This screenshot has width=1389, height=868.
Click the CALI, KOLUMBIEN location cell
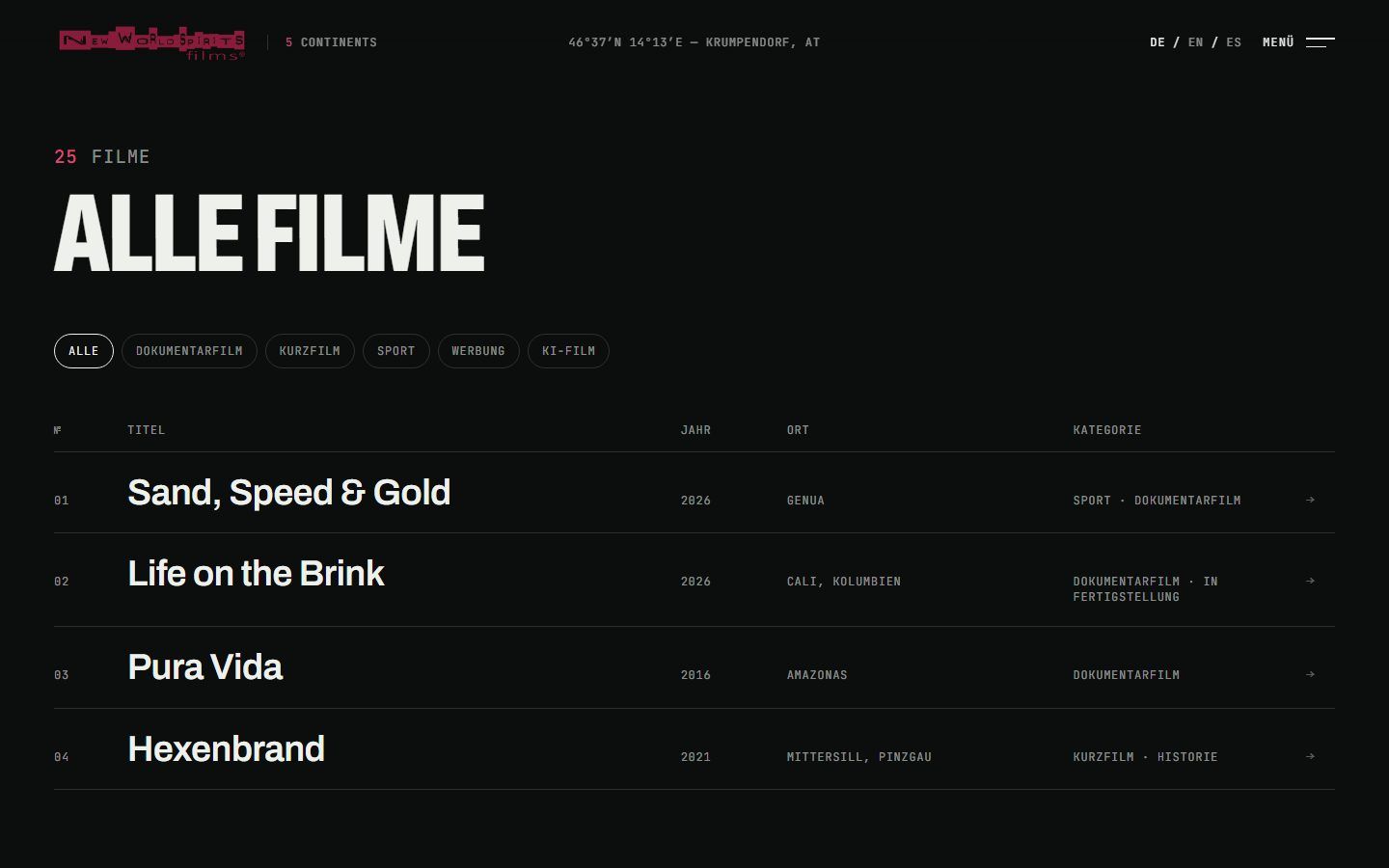pyautogui.click(x=844, y=582)
